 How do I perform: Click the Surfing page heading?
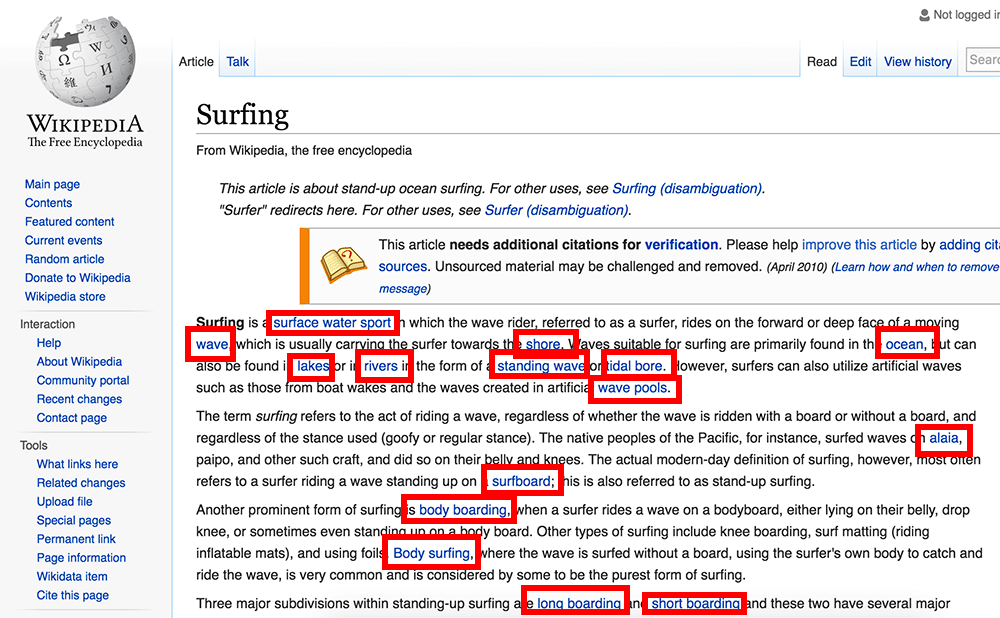click(242, 115)
